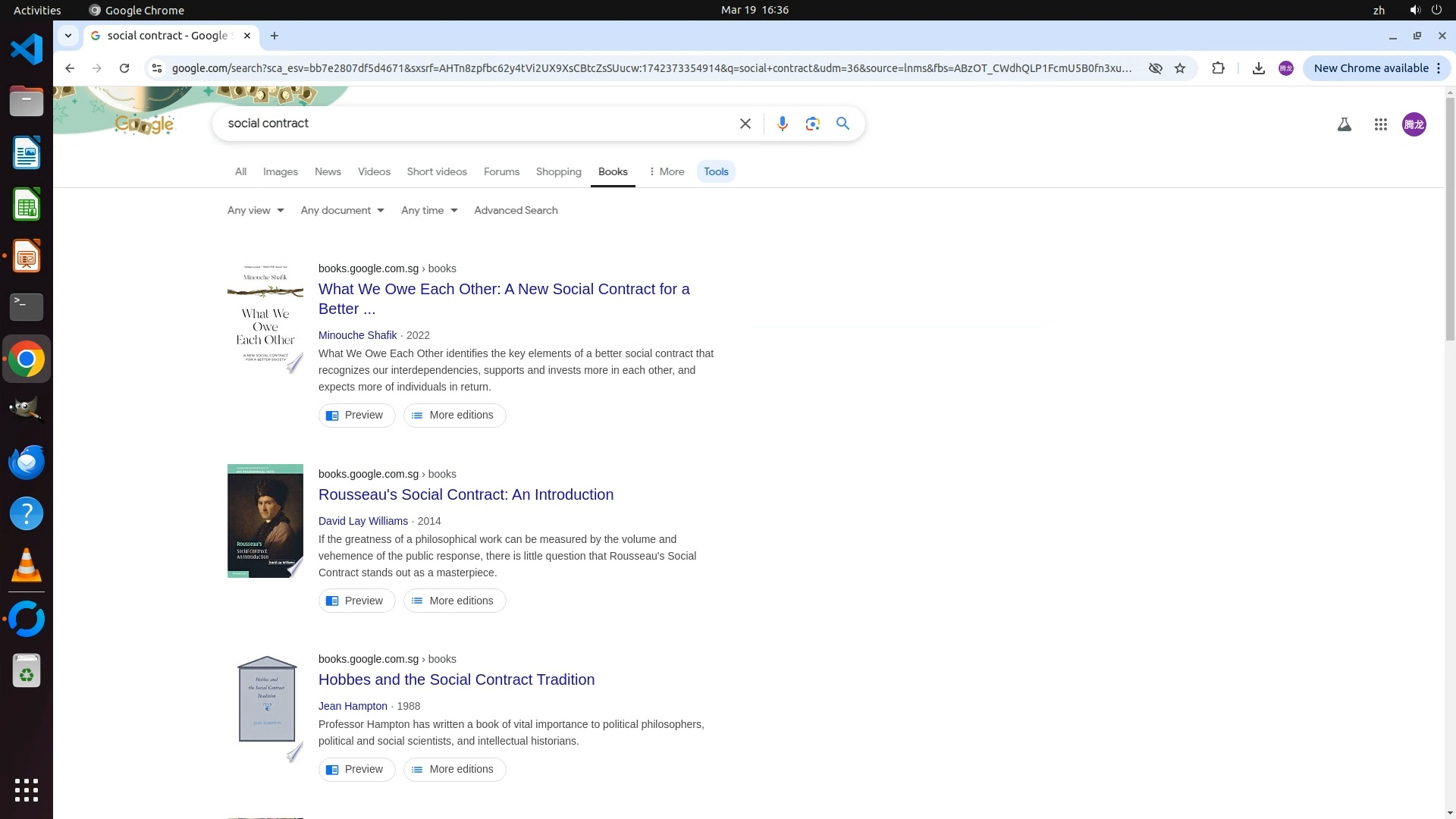
Task: Expand the Any time dropdown
Action: (429, 210)
